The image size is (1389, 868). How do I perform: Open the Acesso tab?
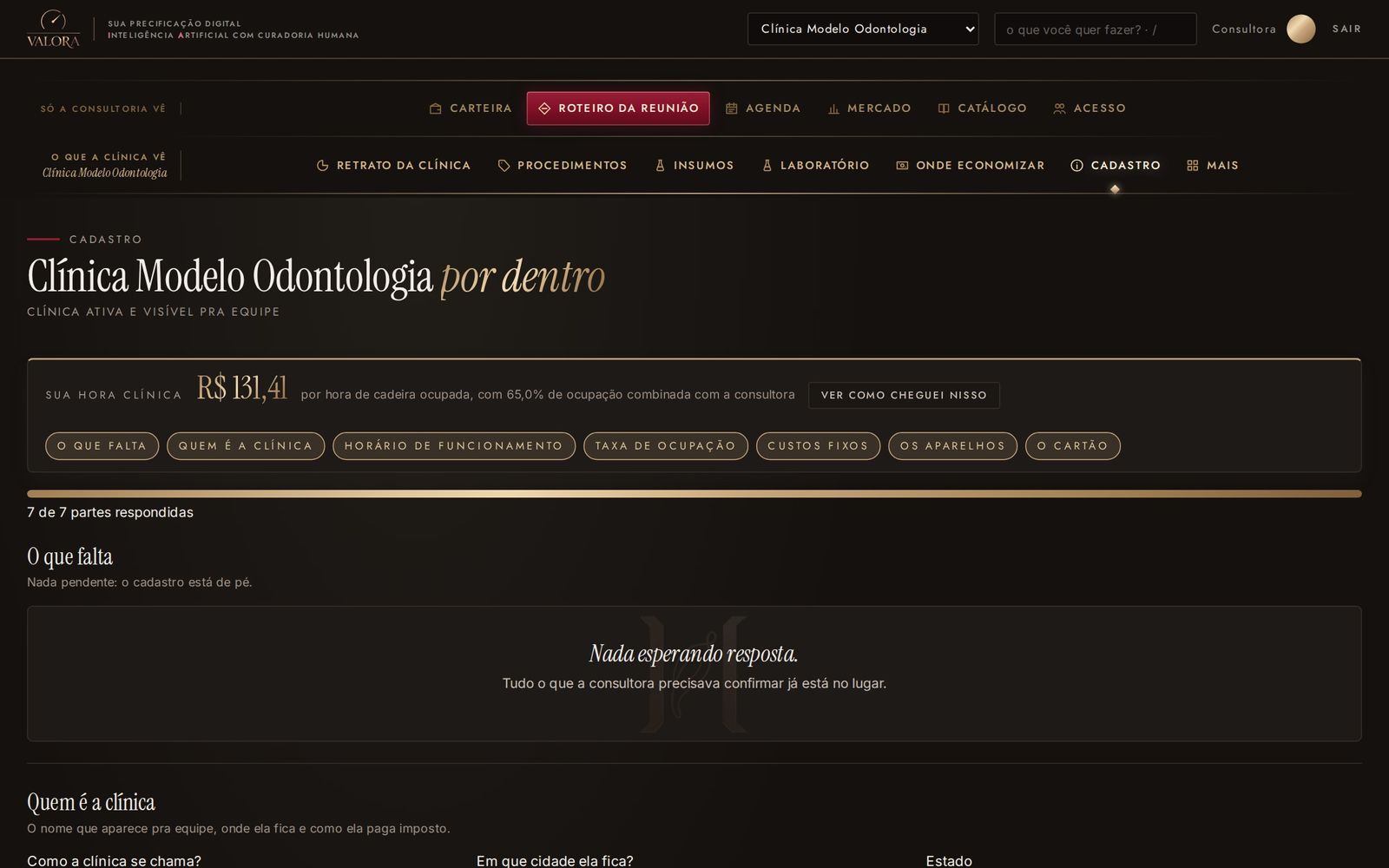click(1089, 108)
